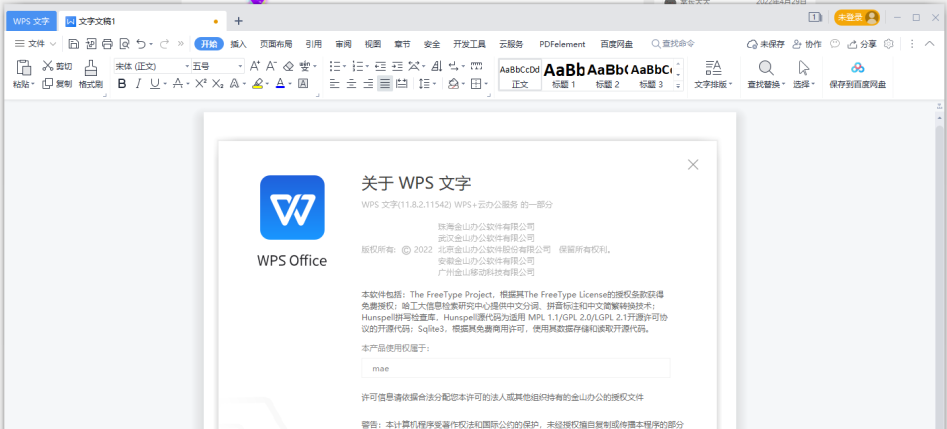Click the Print icon in quick toolbar
This screenshot has height=429, width=947.
[x=108, y=44]
